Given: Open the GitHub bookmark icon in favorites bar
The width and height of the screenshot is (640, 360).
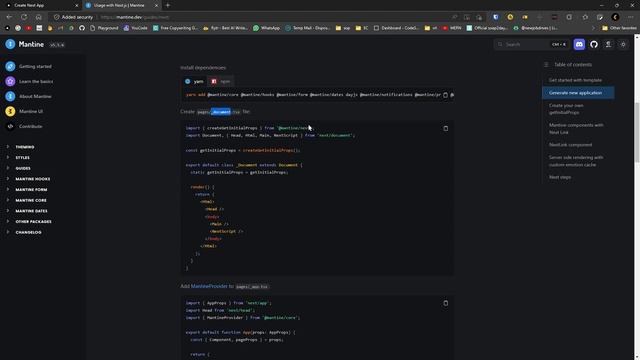Looking at the screenshot, I should click(x=82, y=28).
